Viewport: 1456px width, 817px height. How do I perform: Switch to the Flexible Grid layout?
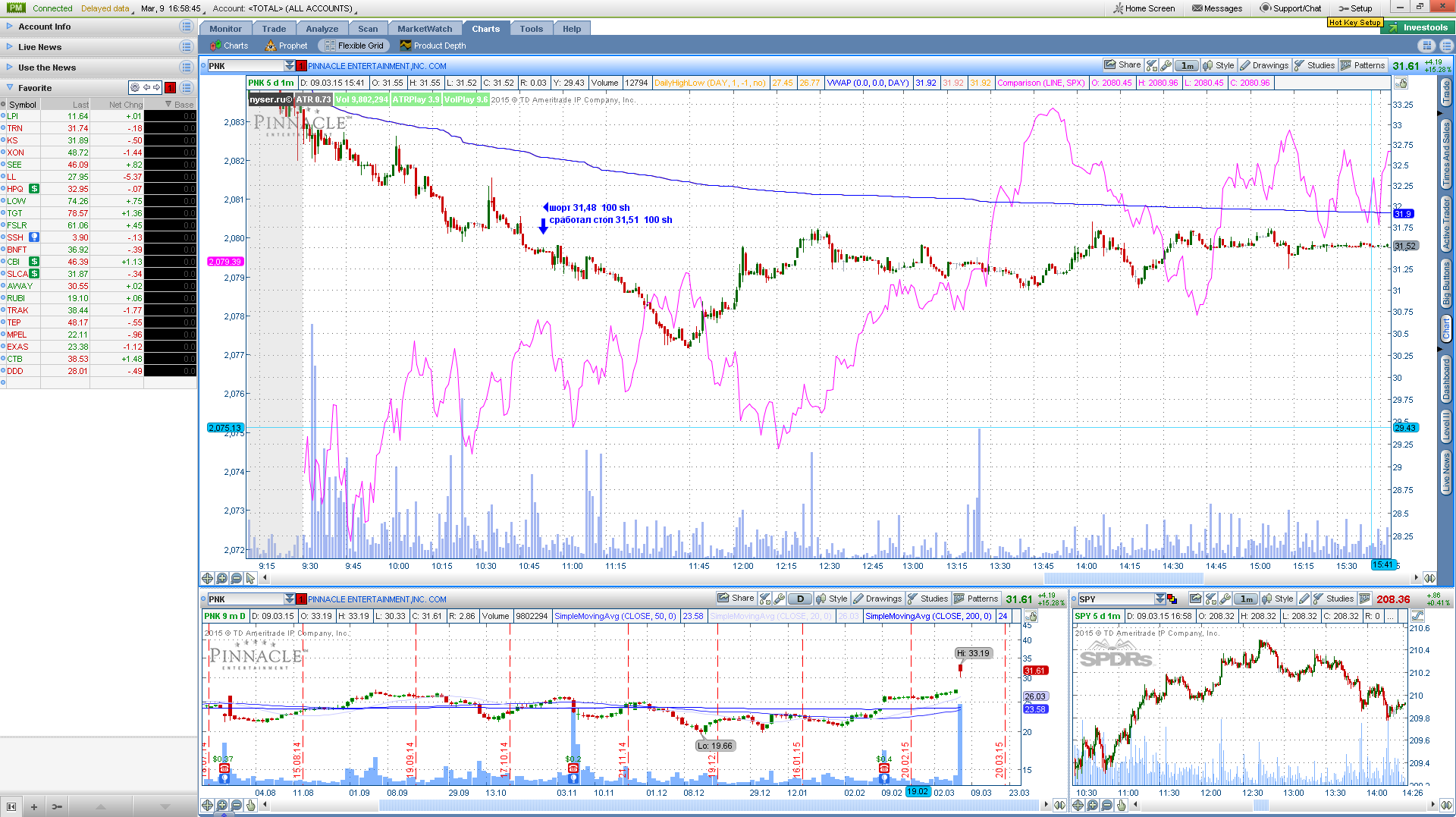click(x=354, y=46)
